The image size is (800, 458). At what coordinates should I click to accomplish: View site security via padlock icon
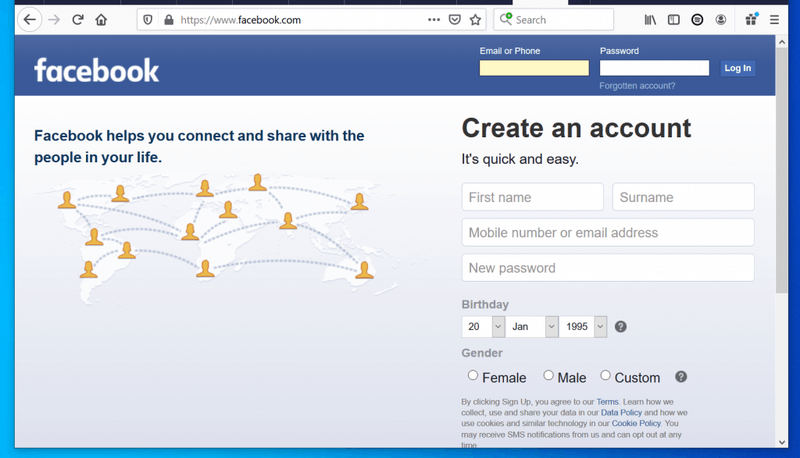168,20
